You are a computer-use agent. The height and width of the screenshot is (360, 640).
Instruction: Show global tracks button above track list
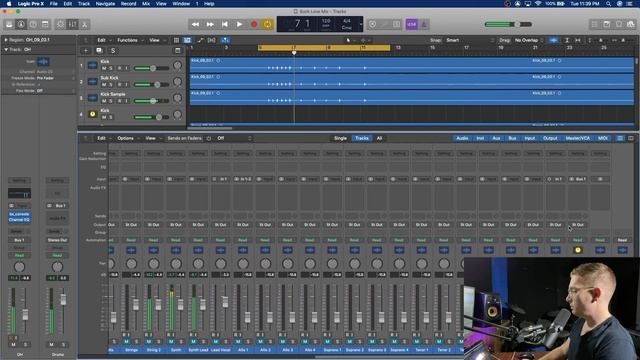point(178,51)
